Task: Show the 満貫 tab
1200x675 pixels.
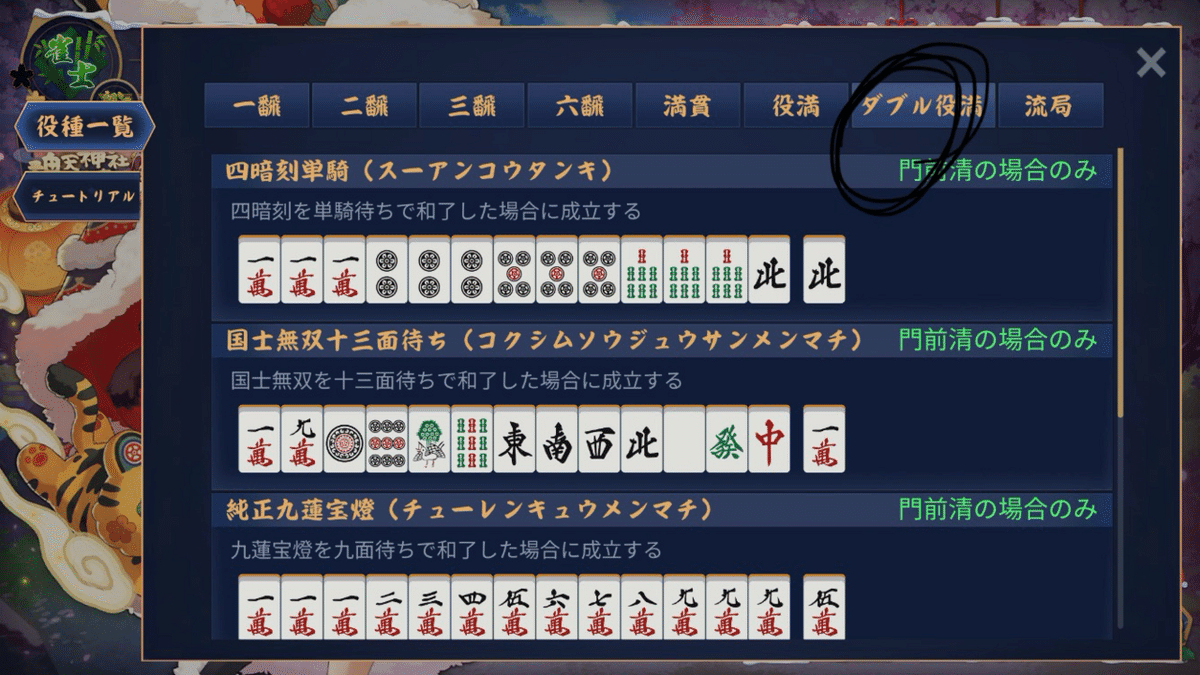Action: click(689, 105)
